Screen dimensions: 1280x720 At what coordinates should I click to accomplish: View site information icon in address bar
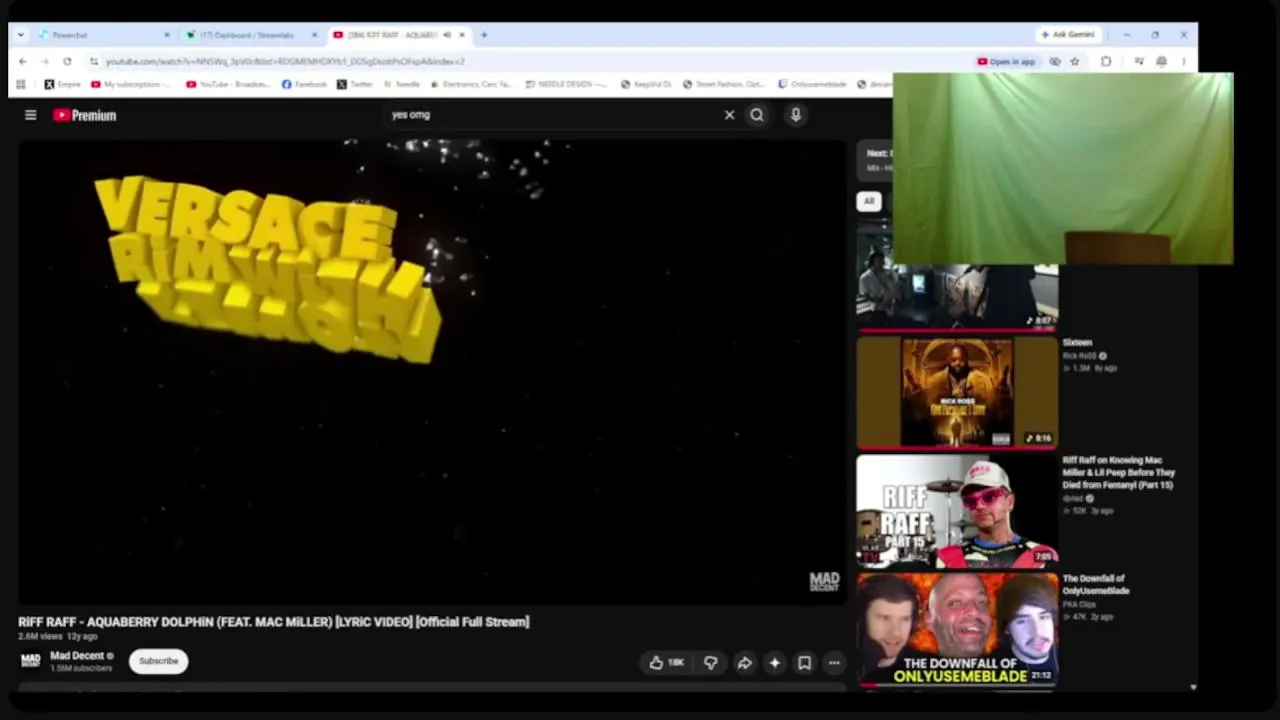[x=94, y=61]
